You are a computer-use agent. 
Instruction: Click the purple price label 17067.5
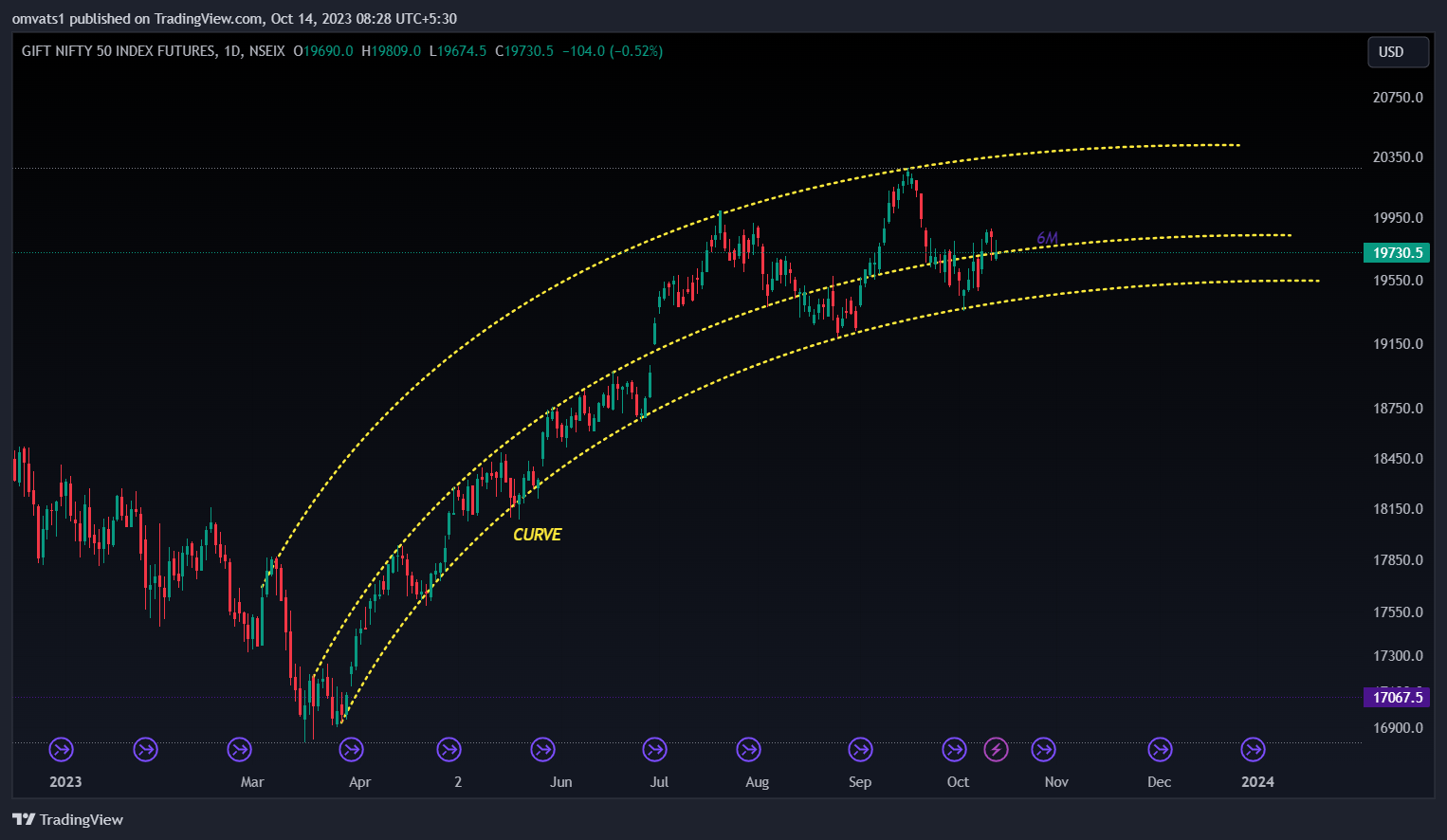(1396, 697)
